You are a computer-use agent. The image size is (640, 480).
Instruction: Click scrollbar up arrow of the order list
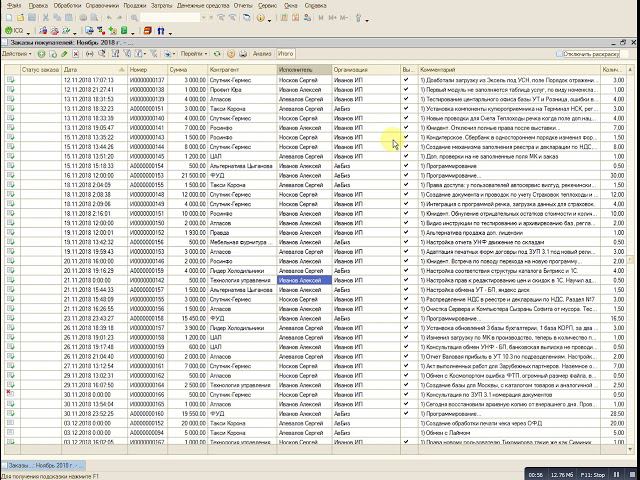click(x=630, y=70)
